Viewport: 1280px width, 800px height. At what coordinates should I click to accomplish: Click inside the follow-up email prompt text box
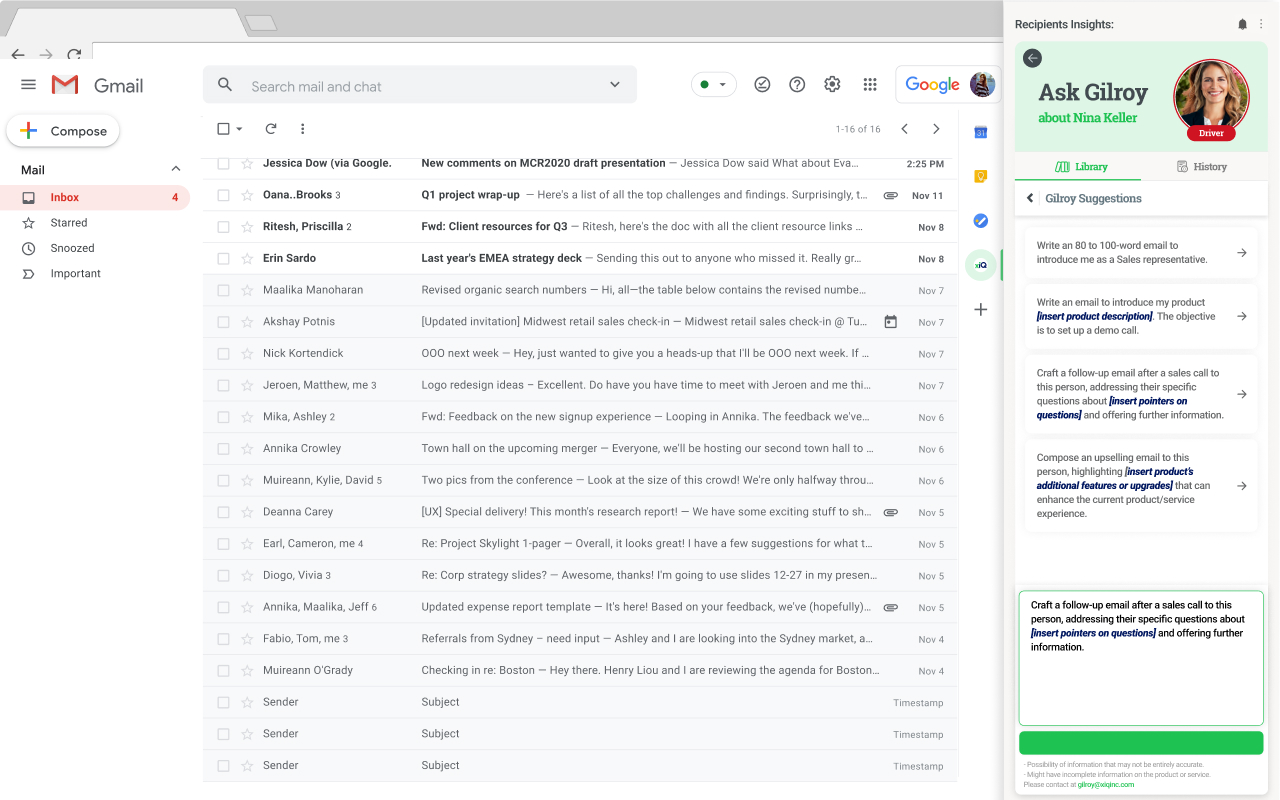coord(1141,658)
